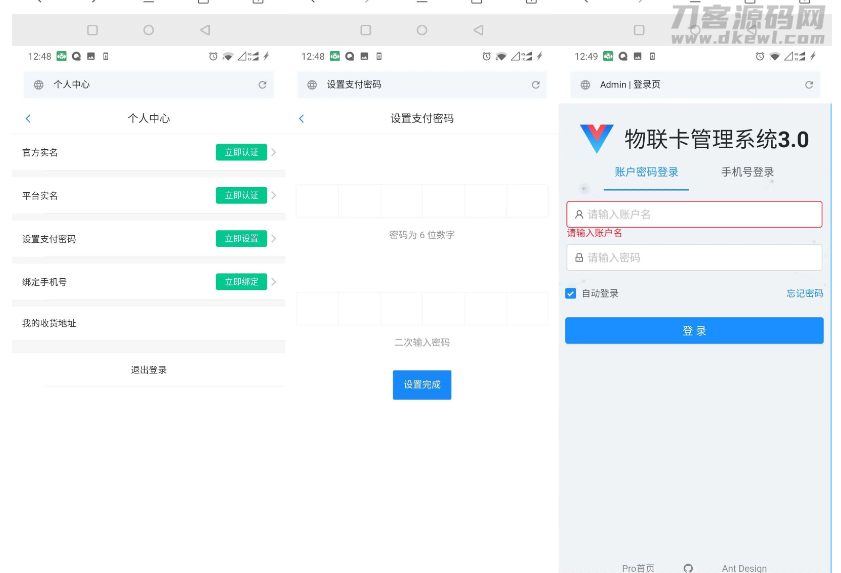Viewport: 841px width, 573px height.
Task: Click first digit box above 密码为 6 位数字
Action: [x=317, y=201]
